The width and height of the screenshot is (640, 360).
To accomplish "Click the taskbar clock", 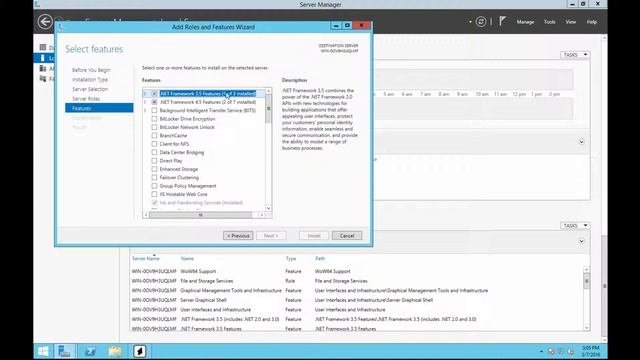I will (x=591, y=351).
